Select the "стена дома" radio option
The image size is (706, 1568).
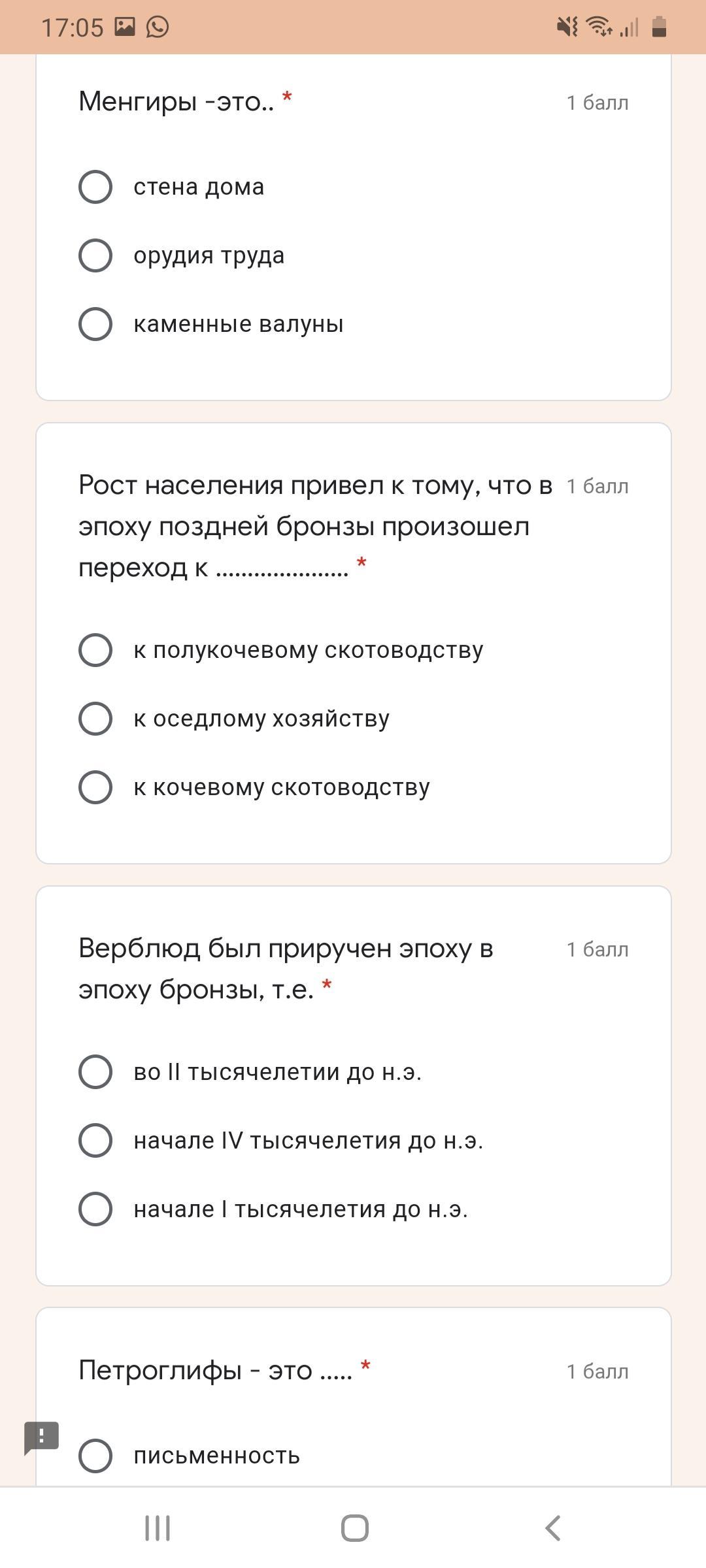click(x=95, y=187)
